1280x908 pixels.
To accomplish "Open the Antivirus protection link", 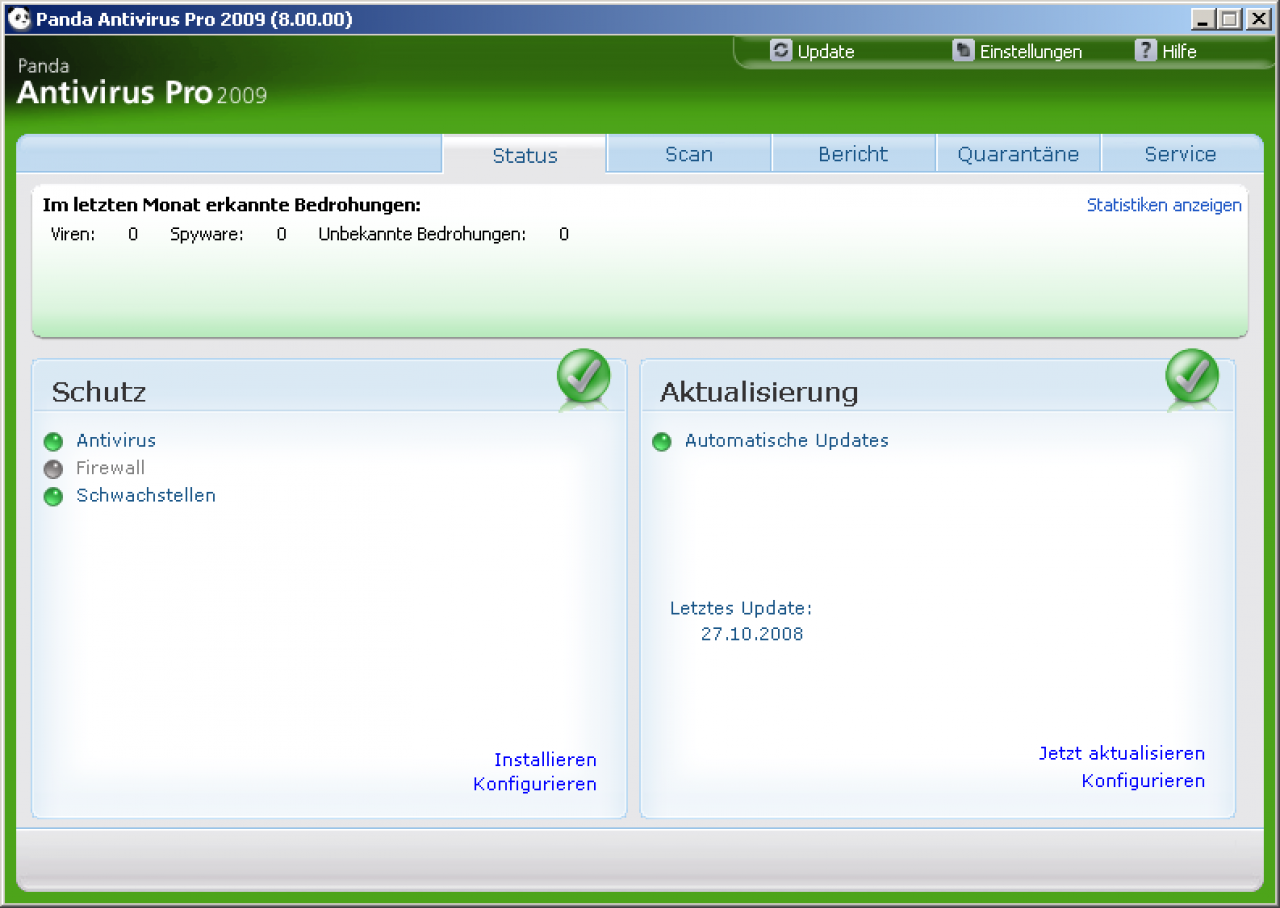I will pos(116,440).
